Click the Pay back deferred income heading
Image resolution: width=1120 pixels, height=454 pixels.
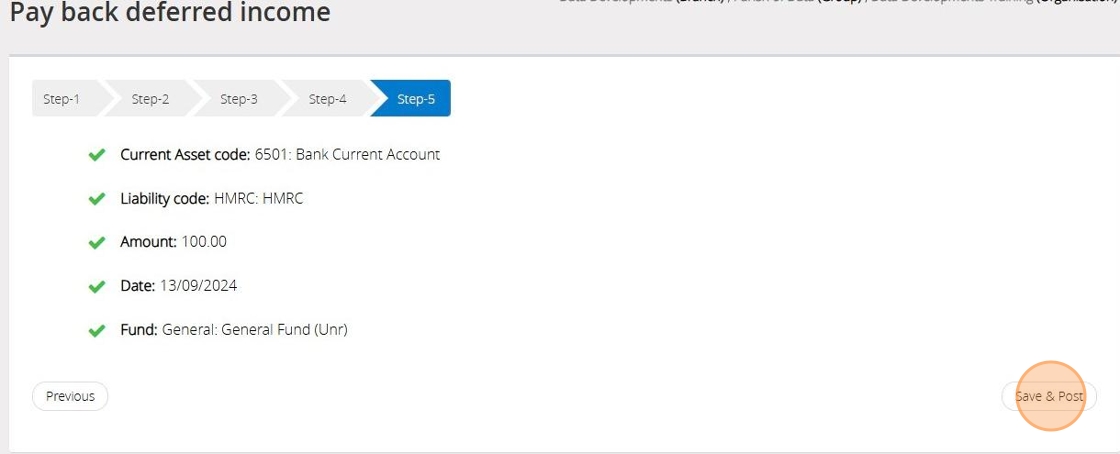169,14
